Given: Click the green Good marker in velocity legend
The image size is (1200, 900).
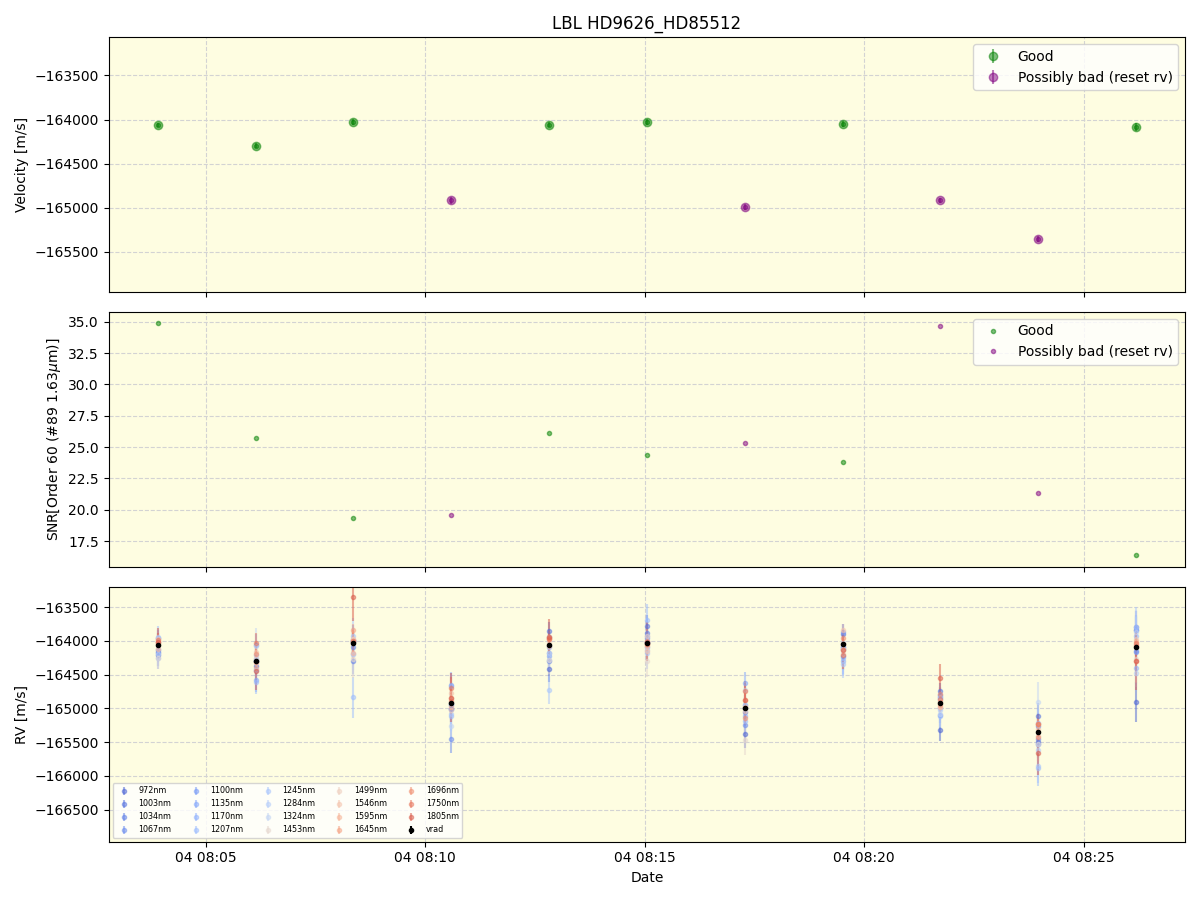Looking at the screenshot, I should [993, 56].
